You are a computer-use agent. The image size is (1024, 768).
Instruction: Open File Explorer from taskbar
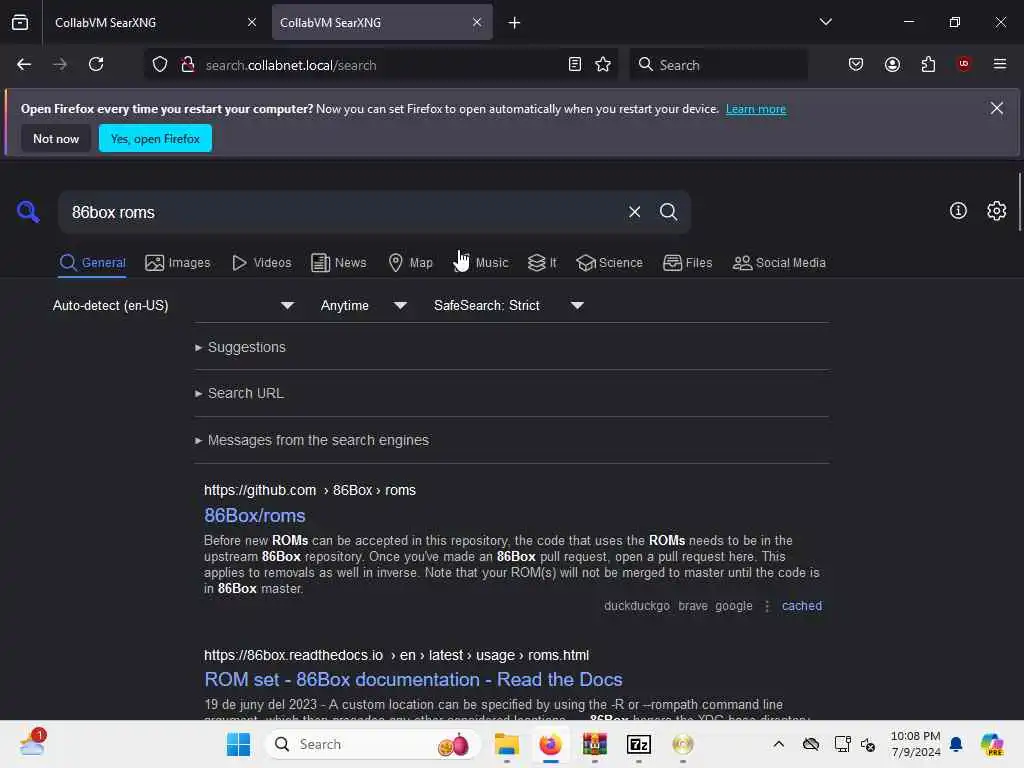[x=507, y=744]
